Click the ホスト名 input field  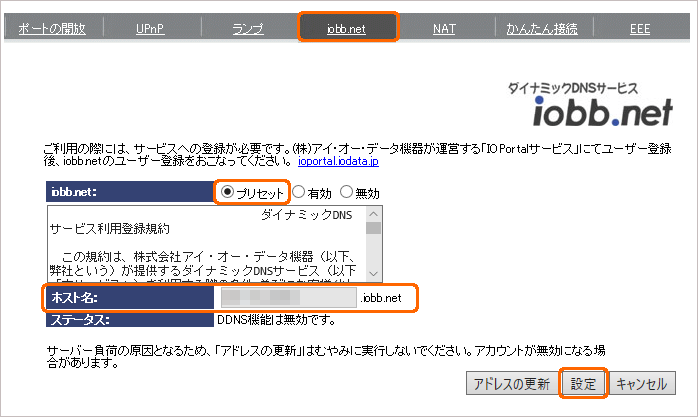point(288,297)
